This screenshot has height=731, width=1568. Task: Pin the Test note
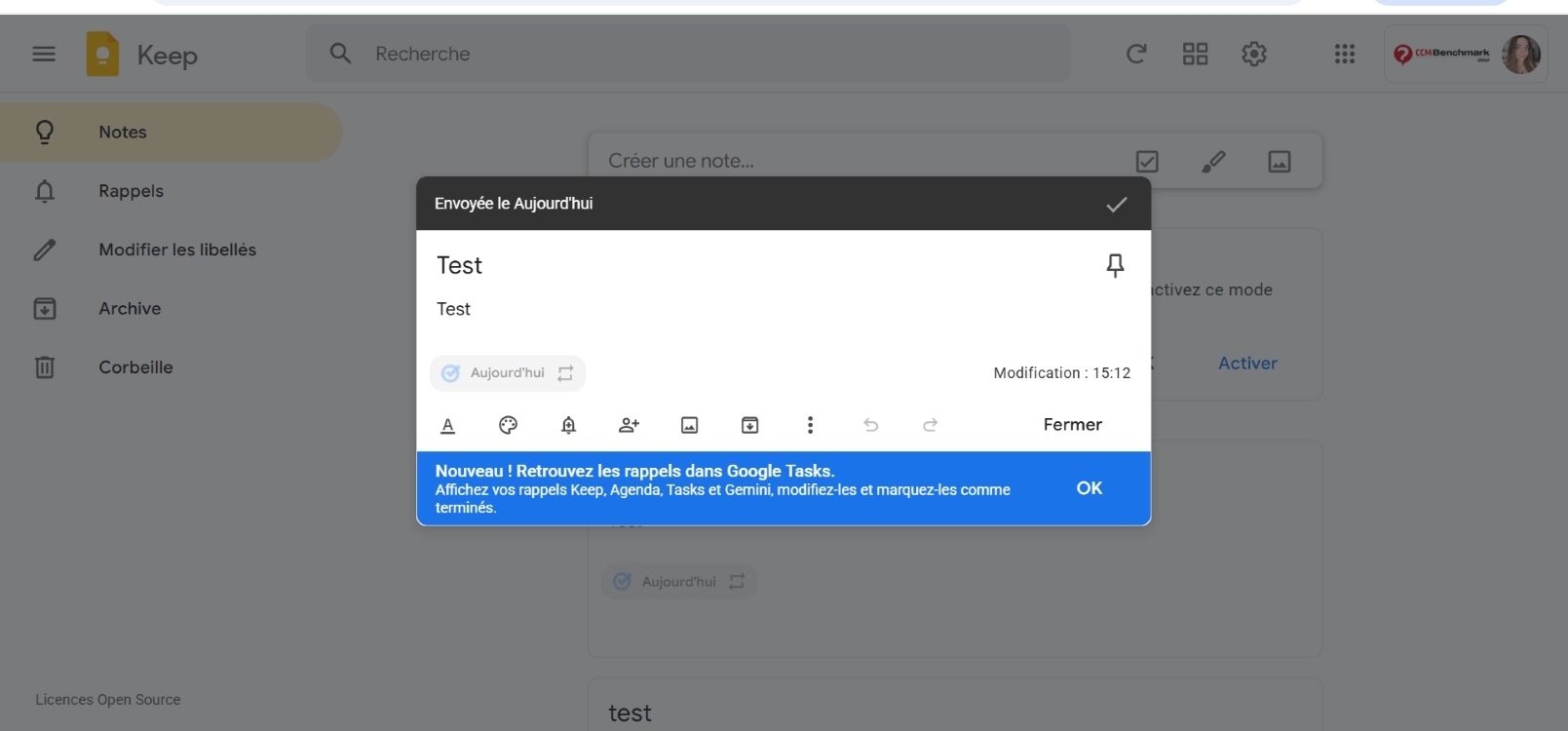[x=1116, y=265]
